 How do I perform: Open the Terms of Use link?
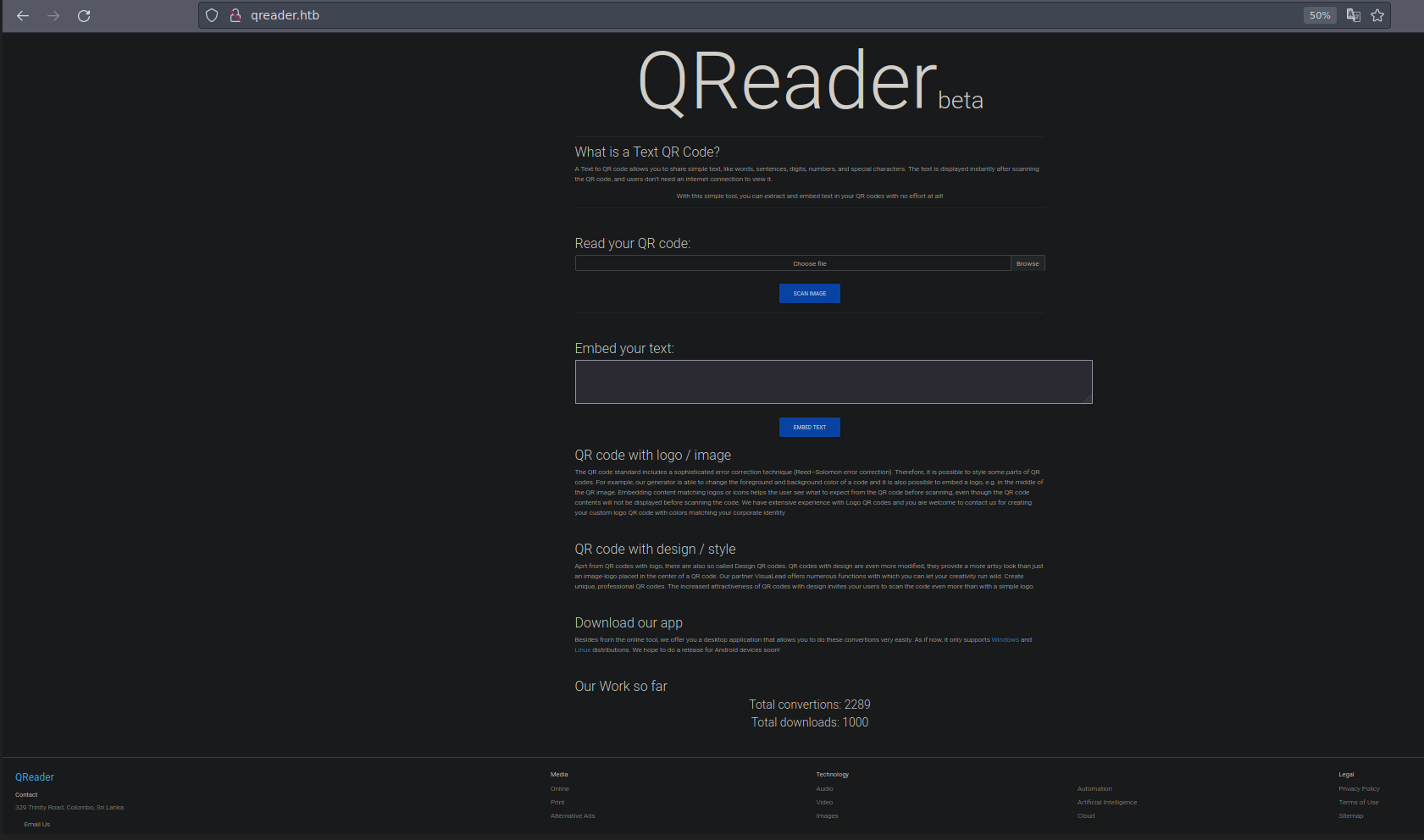(1358, 802)
